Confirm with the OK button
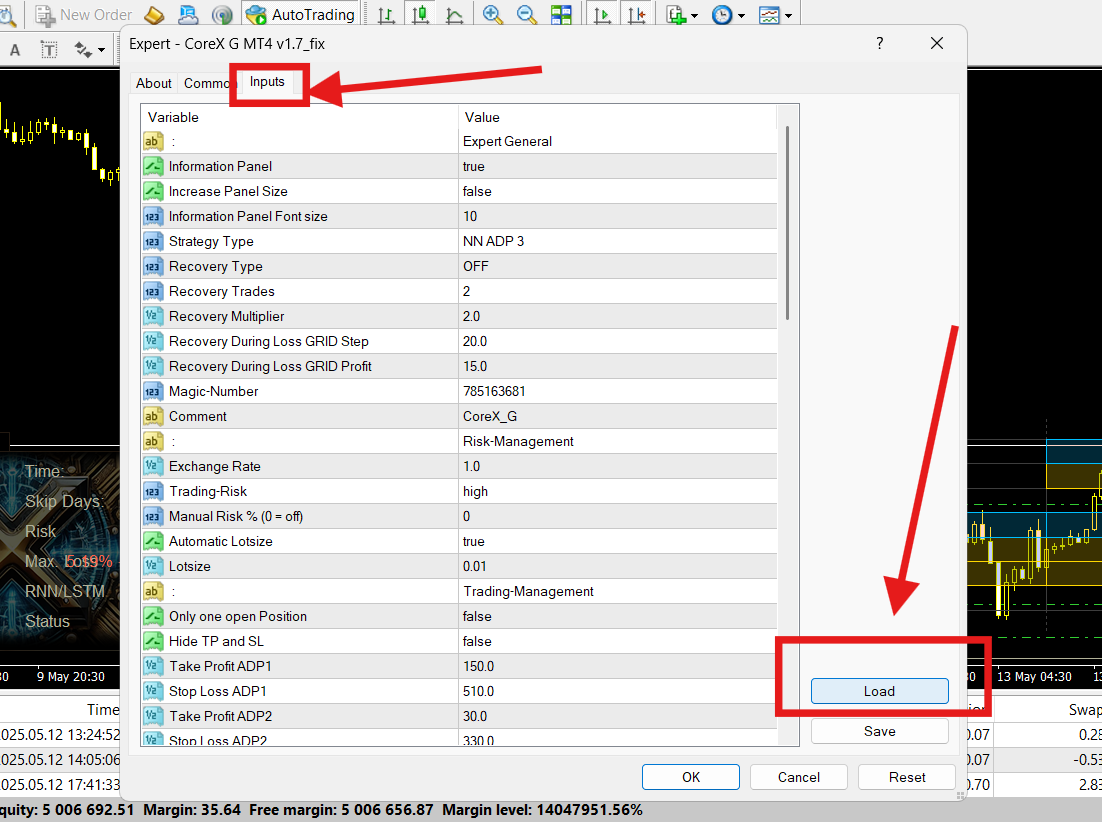The width and height of the screenshot is (1102, 827). coord(691,777)
